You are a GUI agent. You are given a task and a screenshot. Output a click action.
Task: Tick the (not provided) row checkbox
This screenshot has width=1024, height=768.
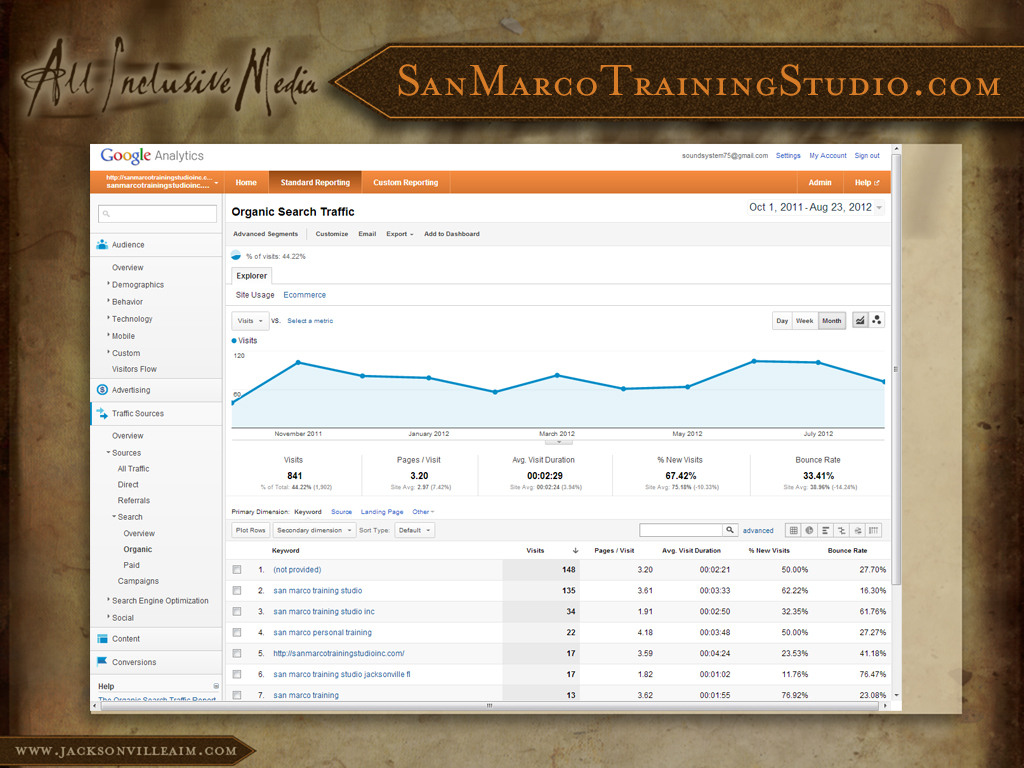click(237, 569)
